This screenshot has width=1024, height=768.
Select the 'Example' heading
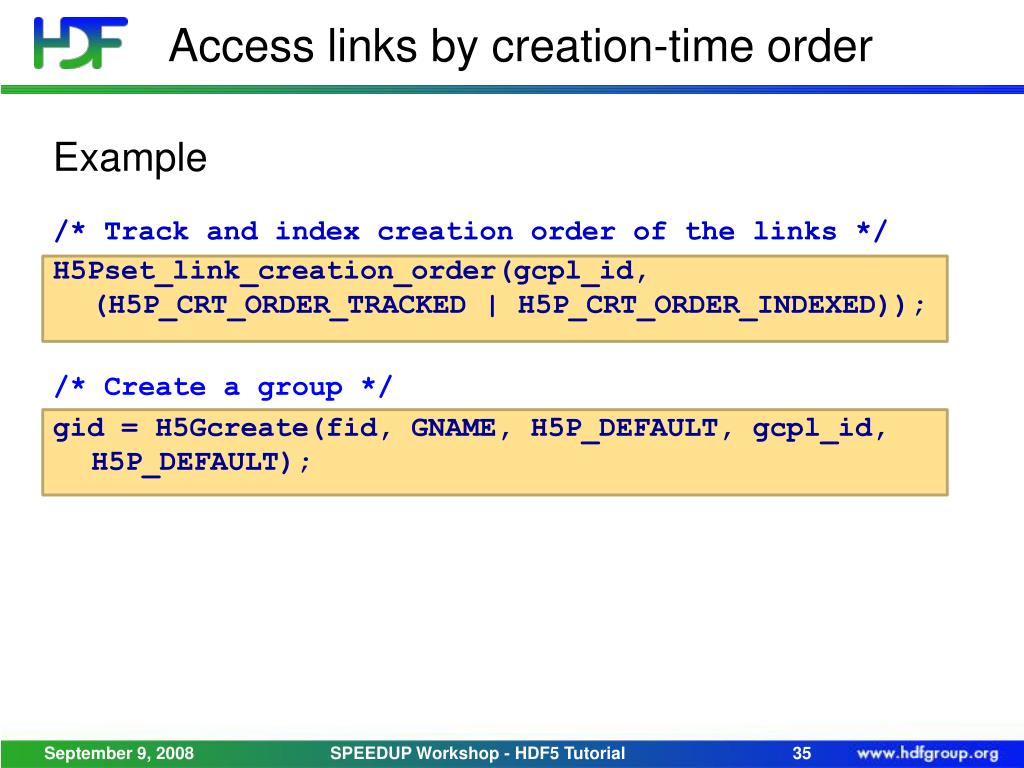(x=130, y=158)
